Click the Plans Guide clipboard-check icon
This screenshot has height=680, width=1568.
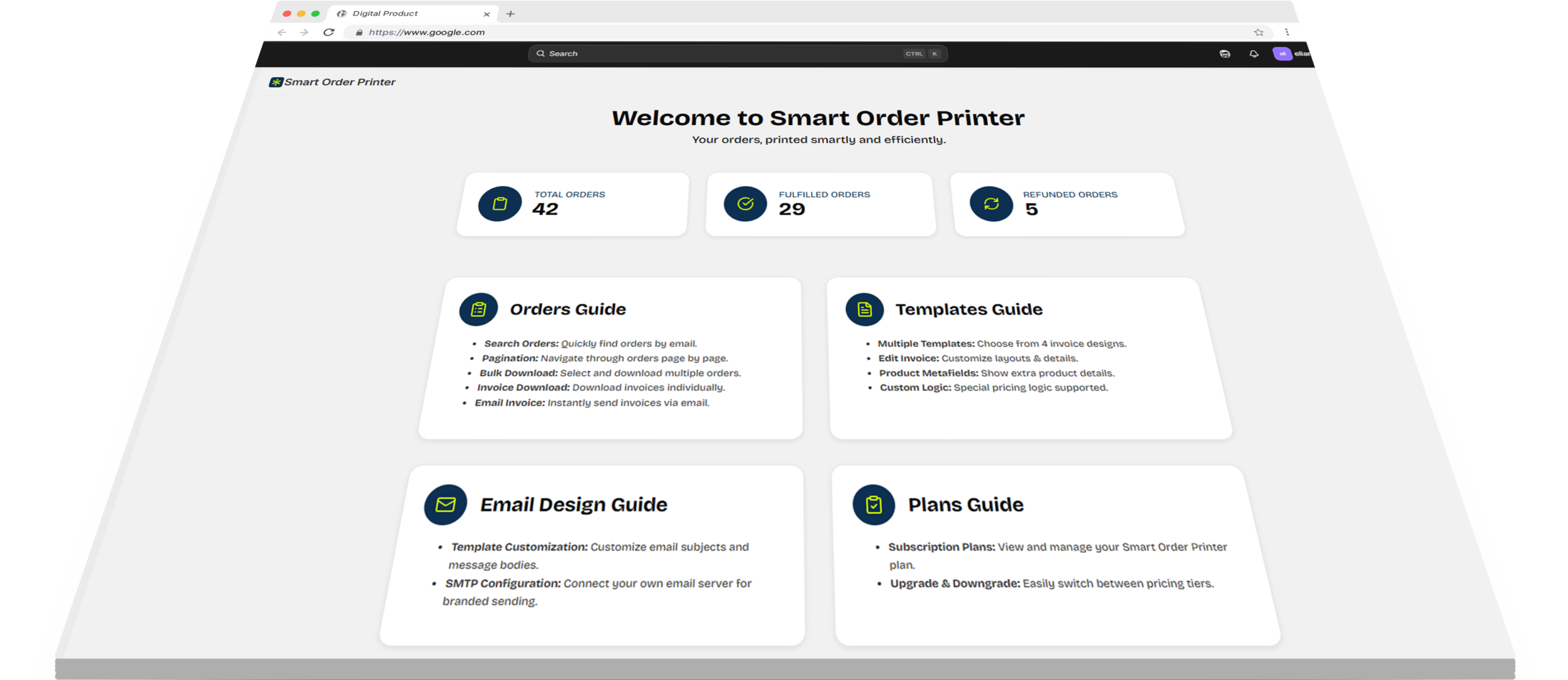click(873, 505)
